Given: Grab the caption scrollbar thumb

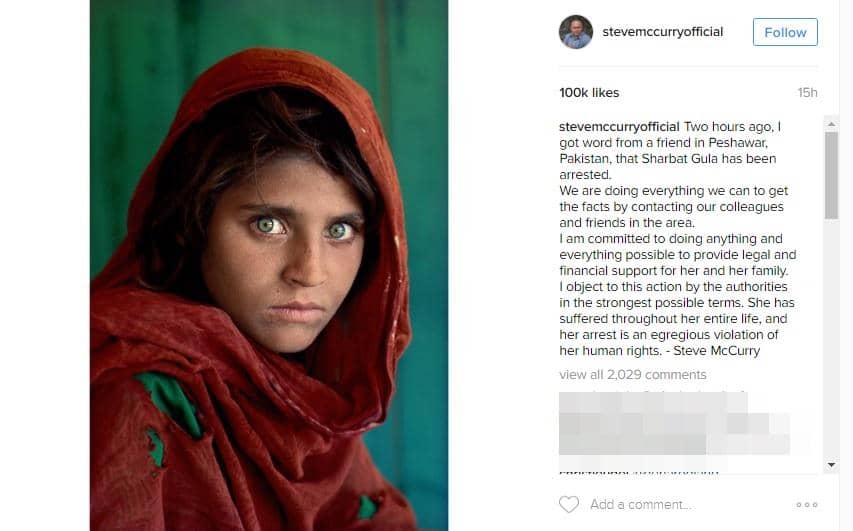Looking at the screenshot, I should [x=831, y=174].
